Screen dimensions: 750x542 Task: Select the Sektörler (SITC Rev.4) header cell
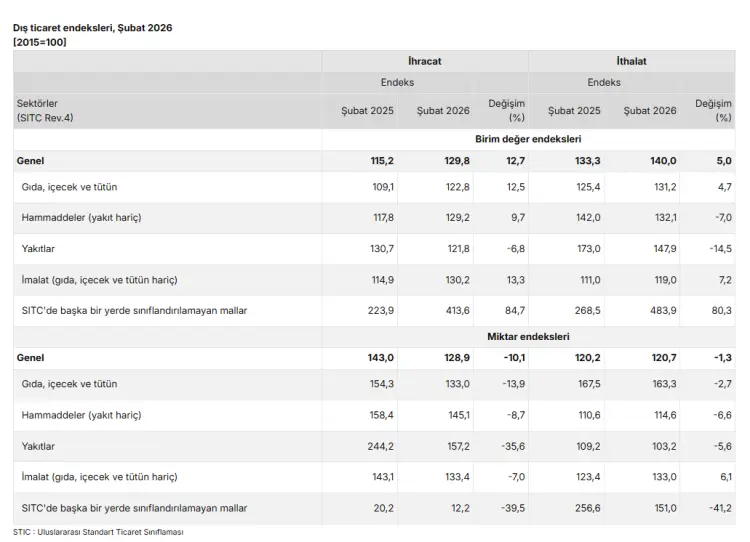[45, 110]
